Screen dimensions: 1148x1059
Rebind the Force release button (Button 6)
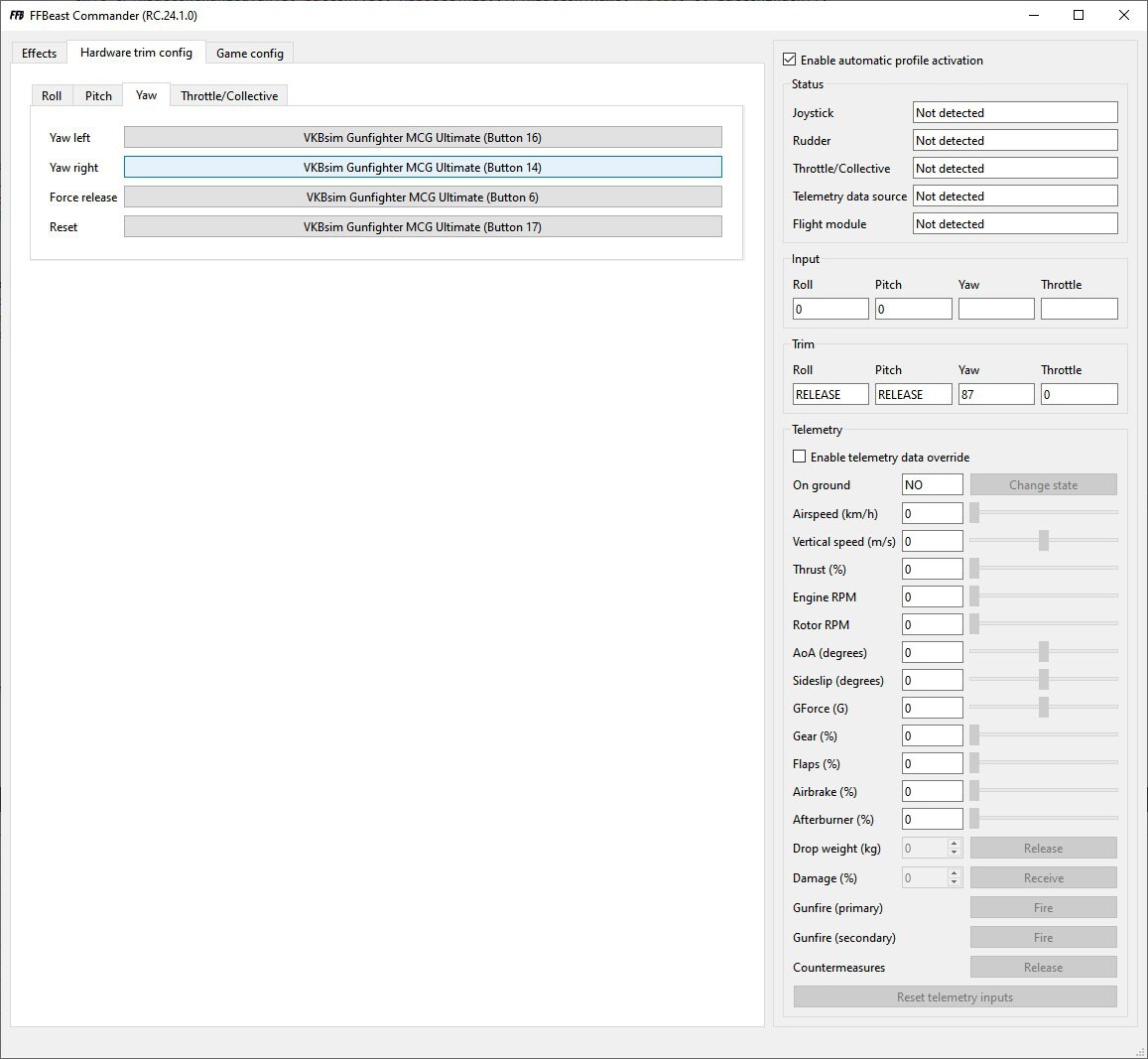423,197
